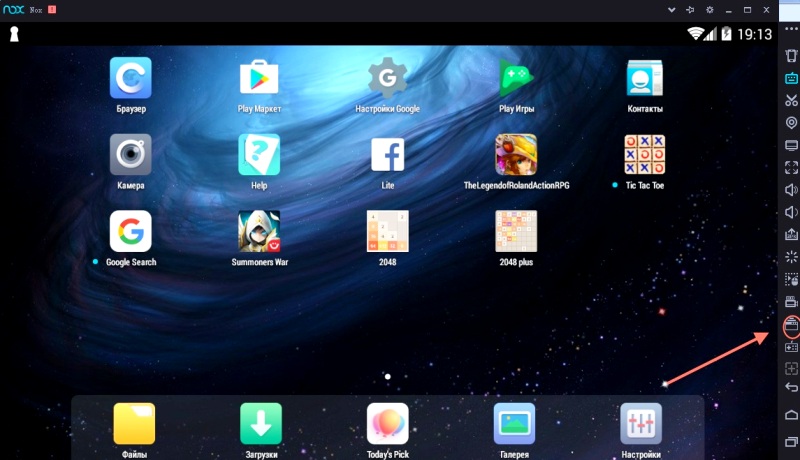The height and width of the screenshot is (460, 800).
Task: Click the home screen page indicator dot
Action: 388,376
